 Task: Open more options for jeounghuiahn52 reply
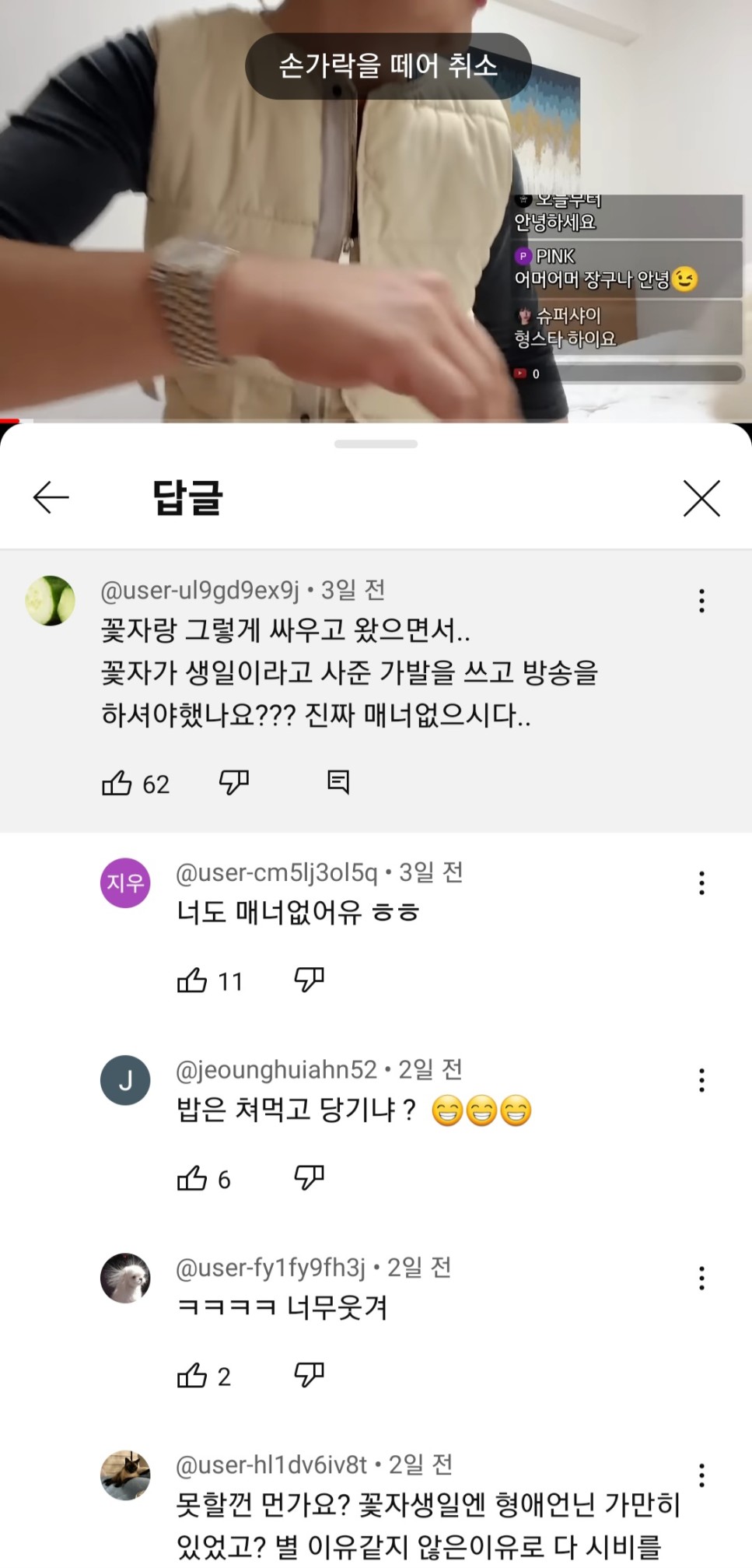coord(701,1080)
